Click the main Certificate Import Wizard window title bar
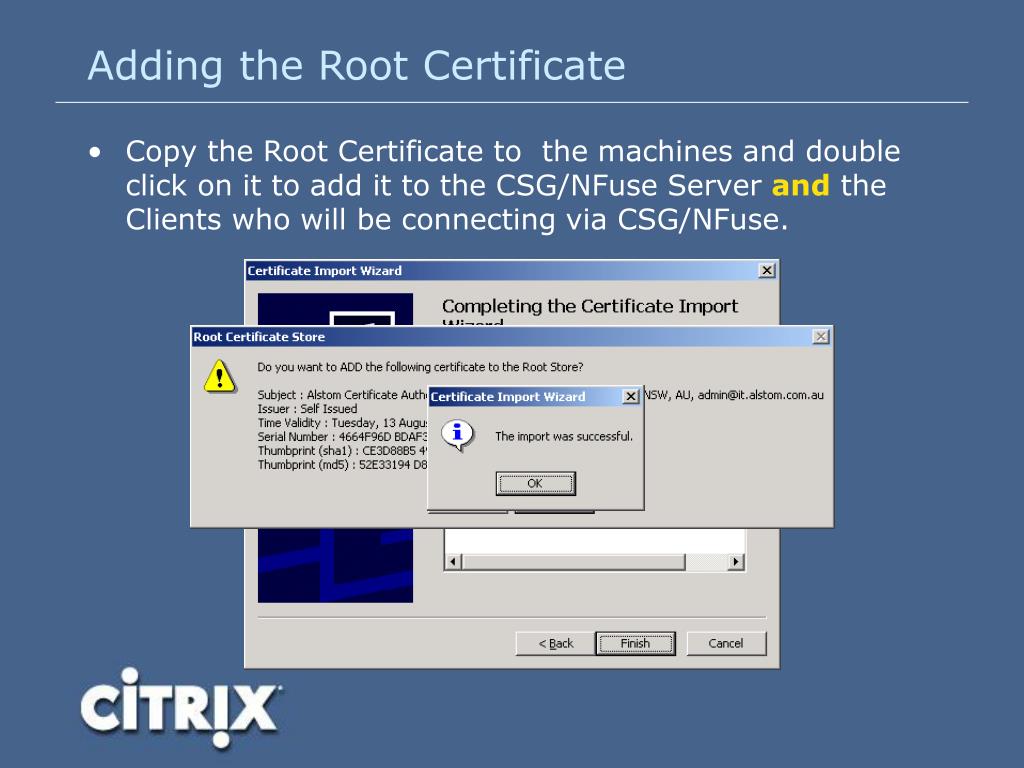The height and width of the screenshot is (768, 1024). click(x=500, y=271)
